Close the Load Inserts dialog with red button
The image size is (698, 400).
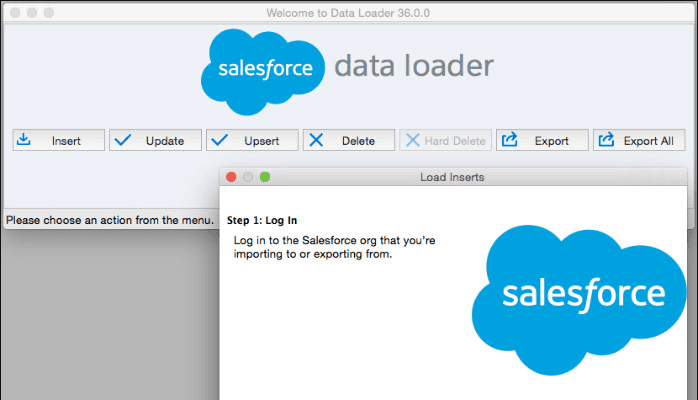click(231, 177)
